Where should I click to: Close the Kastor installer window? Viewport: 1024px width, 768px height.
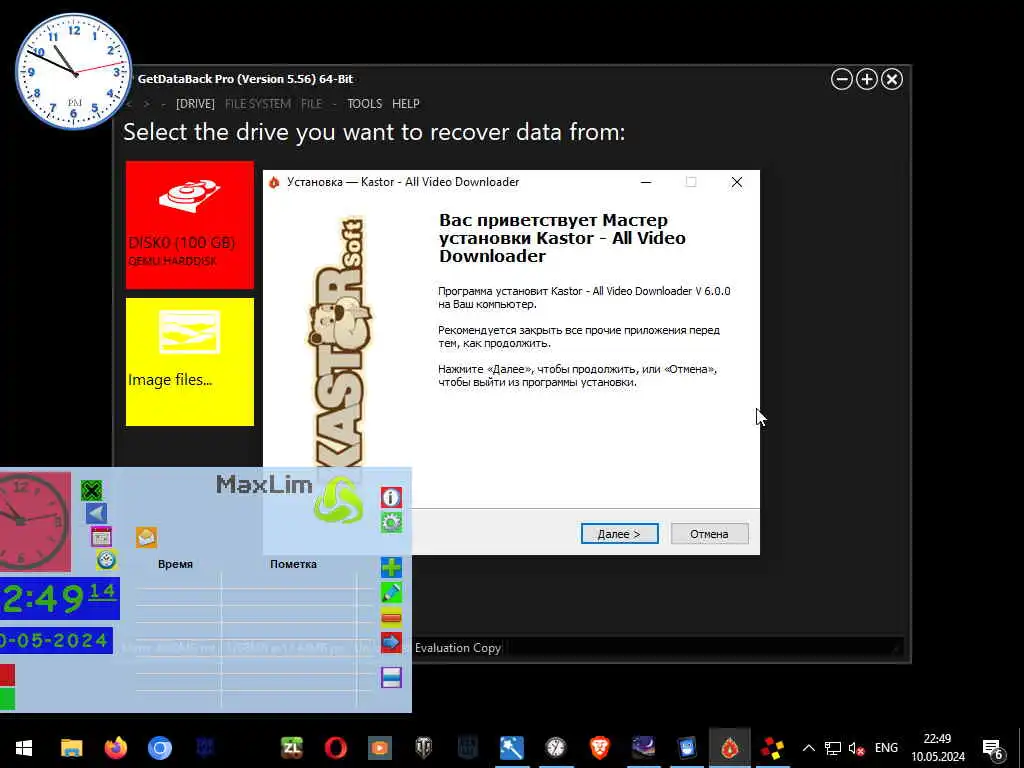coord(737,182)
